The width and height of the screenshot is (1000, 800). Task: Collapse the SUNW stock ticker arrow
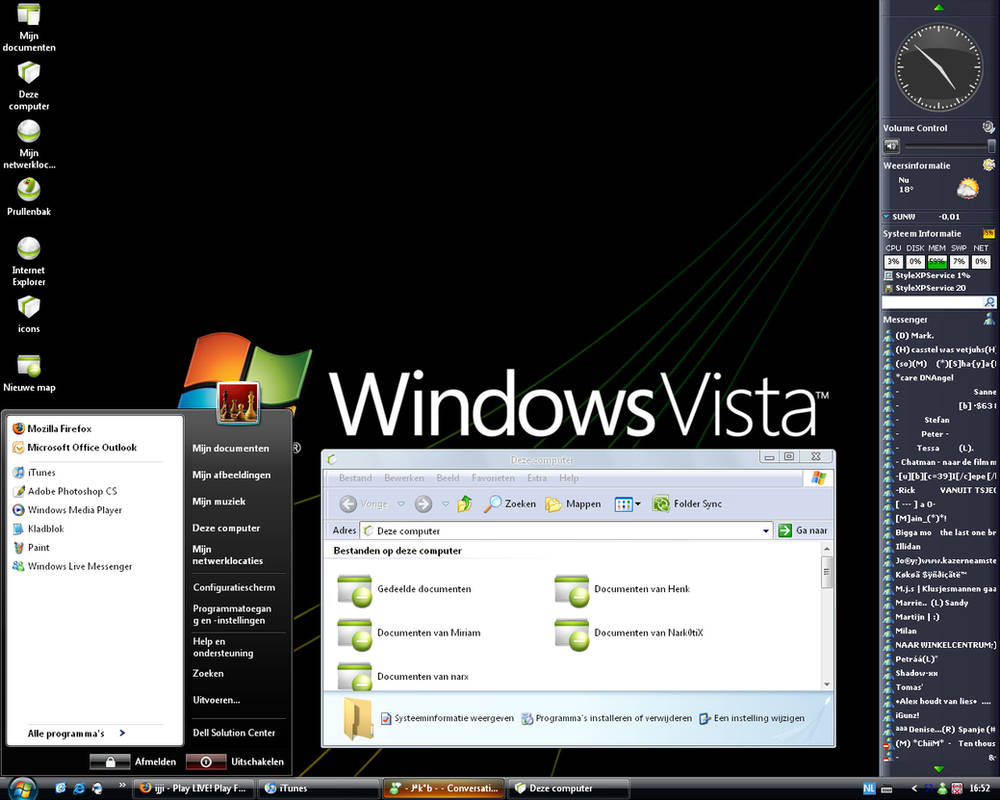tap(886, 217)
